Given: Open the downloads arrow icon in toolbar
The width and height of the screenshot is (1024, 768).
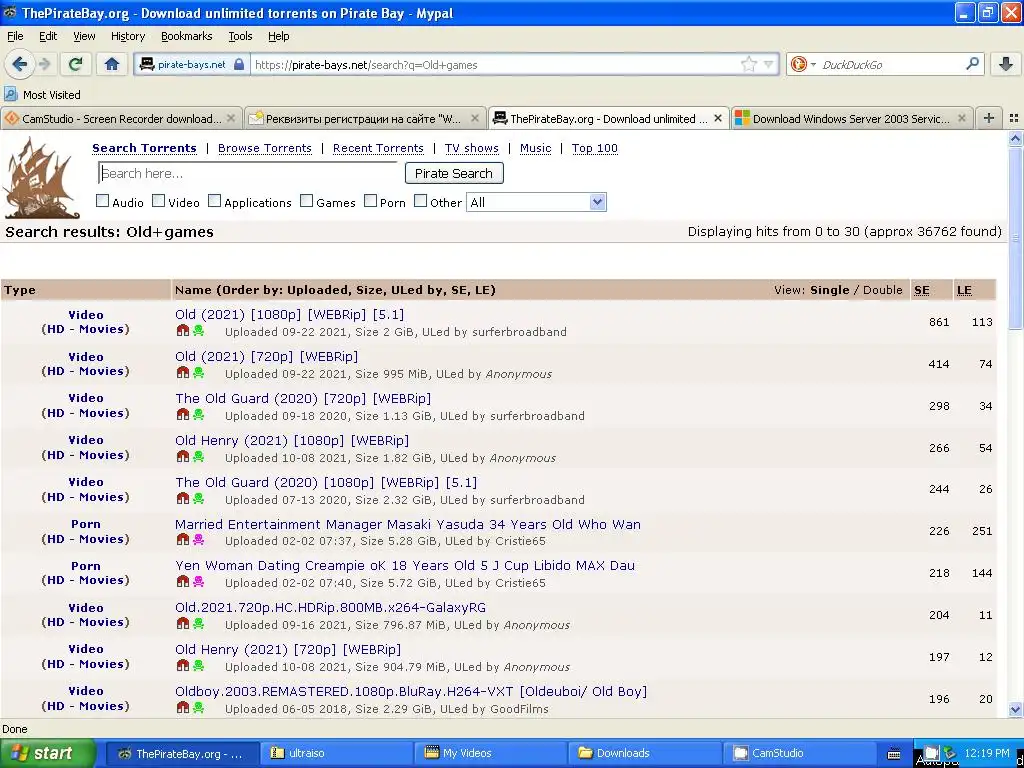Looking at the screenshot, I should [x=1006, y=64].
